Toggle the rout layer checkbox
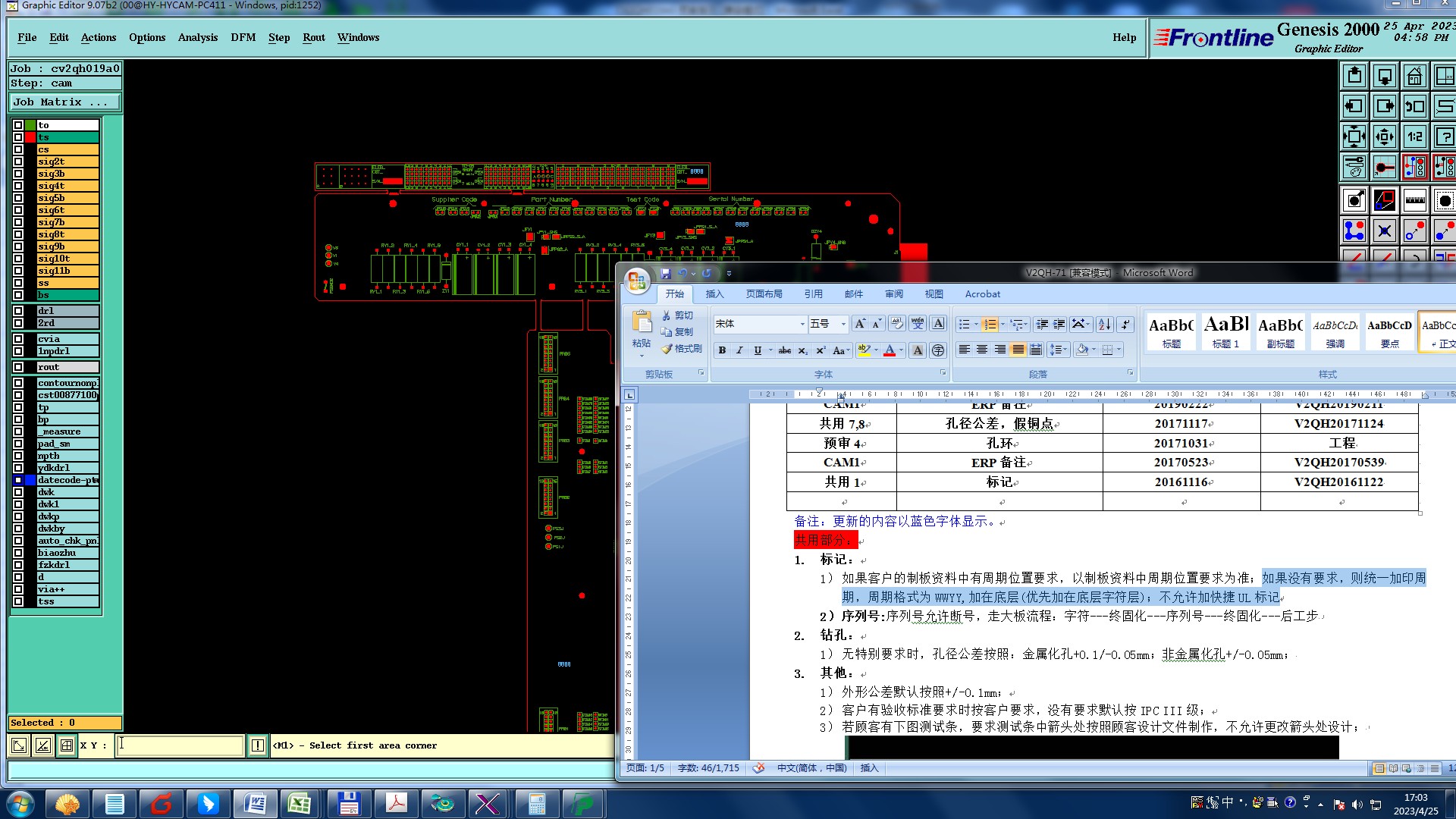 18,367
